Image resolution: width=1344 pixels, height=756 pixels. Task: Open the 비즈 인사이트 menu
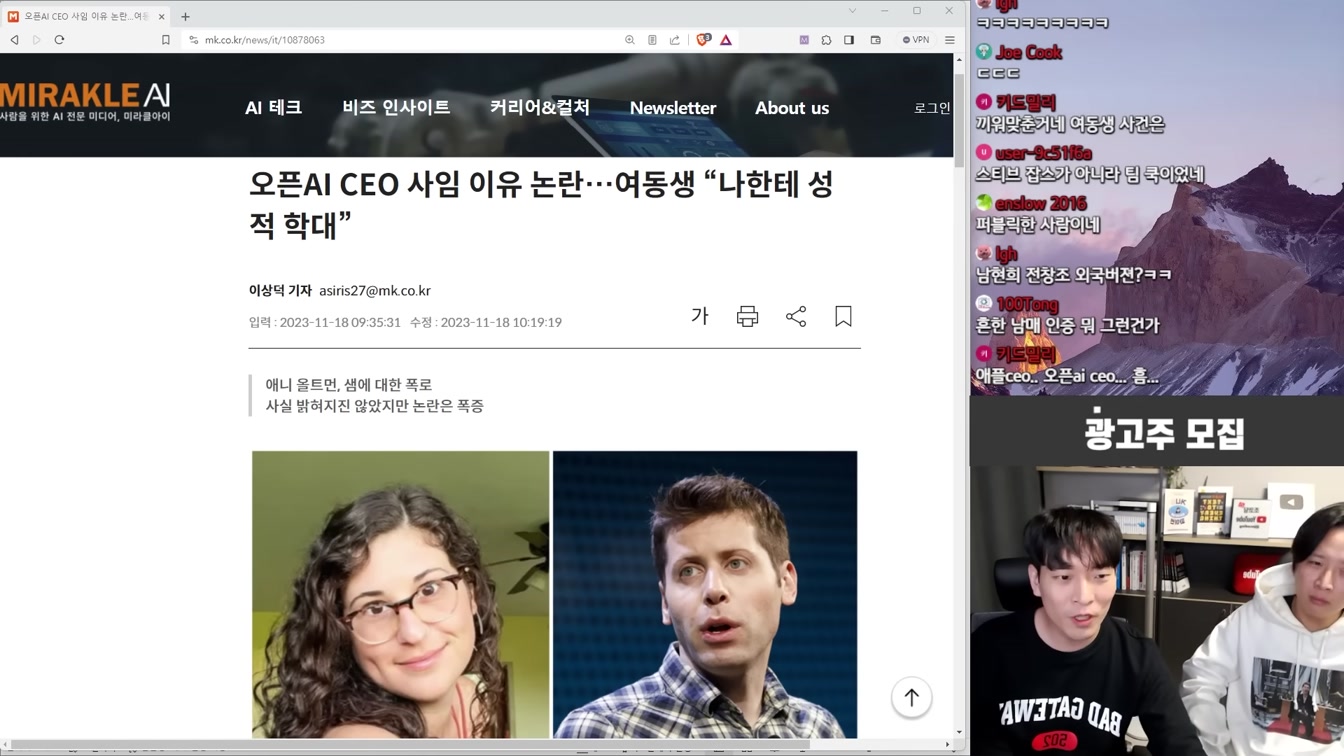click(x=396, y=107)
